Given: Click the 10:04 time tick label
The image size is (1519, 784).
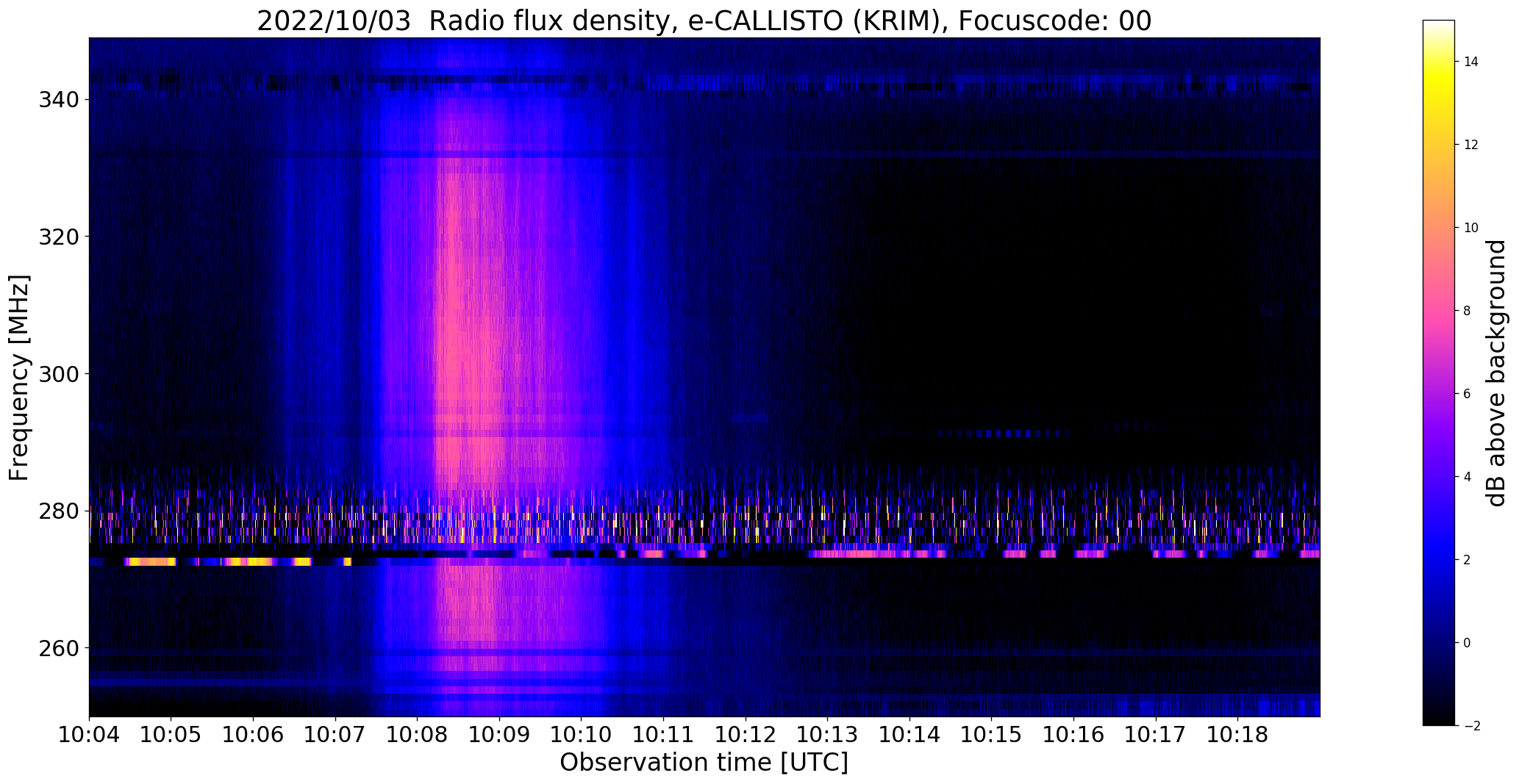Looking at the screenshot, I should coord(89,736).
